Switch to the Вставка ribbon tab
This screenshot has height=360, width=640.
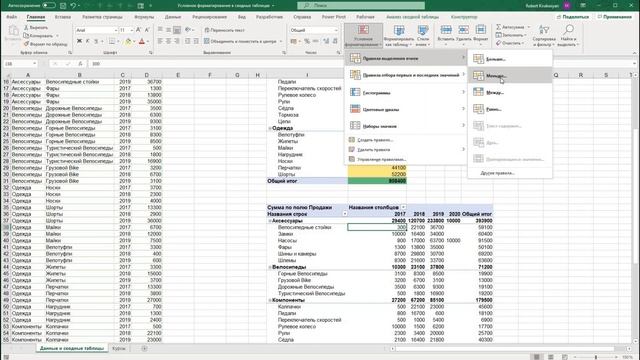tap(63, 17)
